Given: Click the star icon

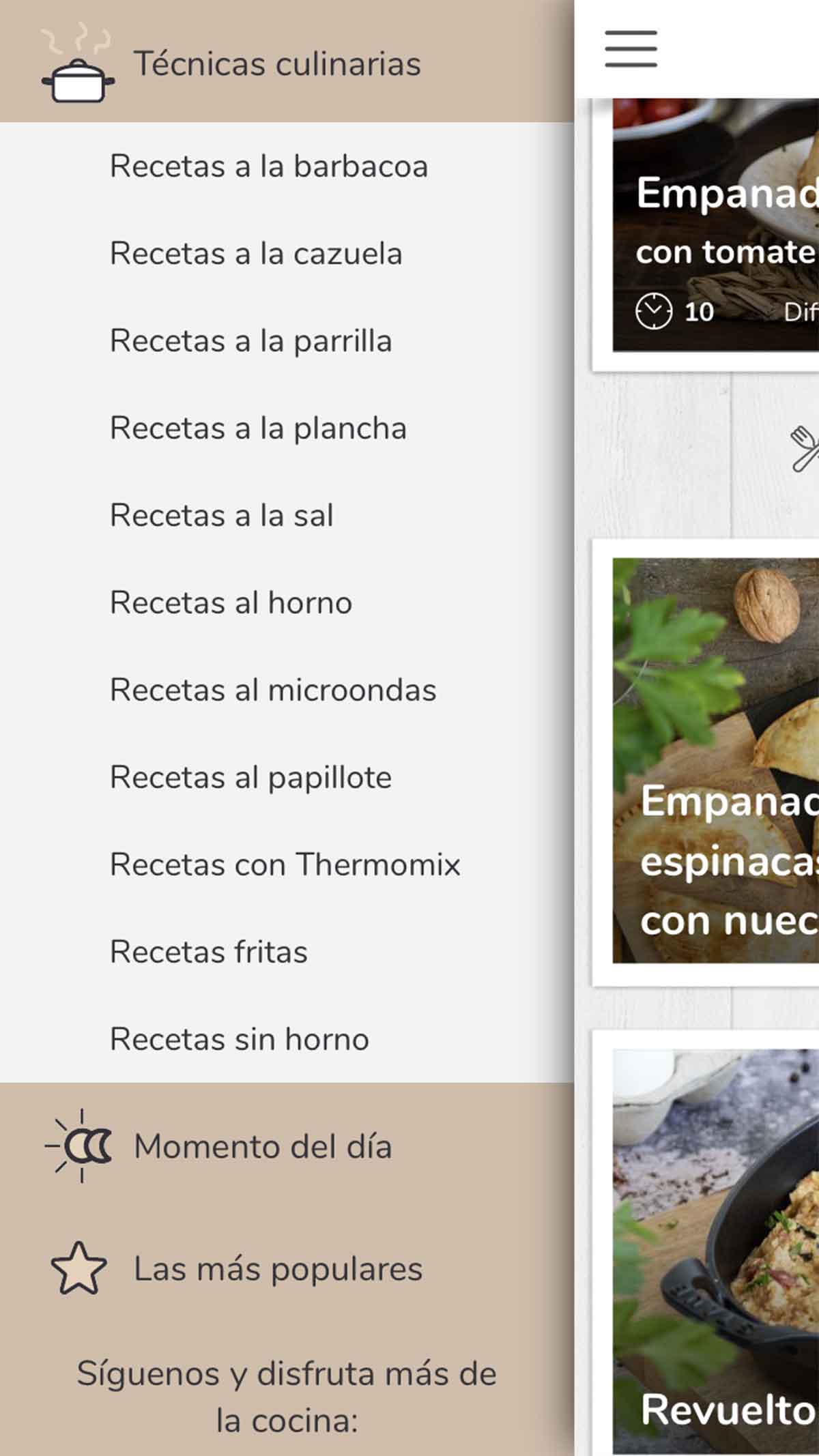Looking at the screenshot, I should [x=78, y=1269].
